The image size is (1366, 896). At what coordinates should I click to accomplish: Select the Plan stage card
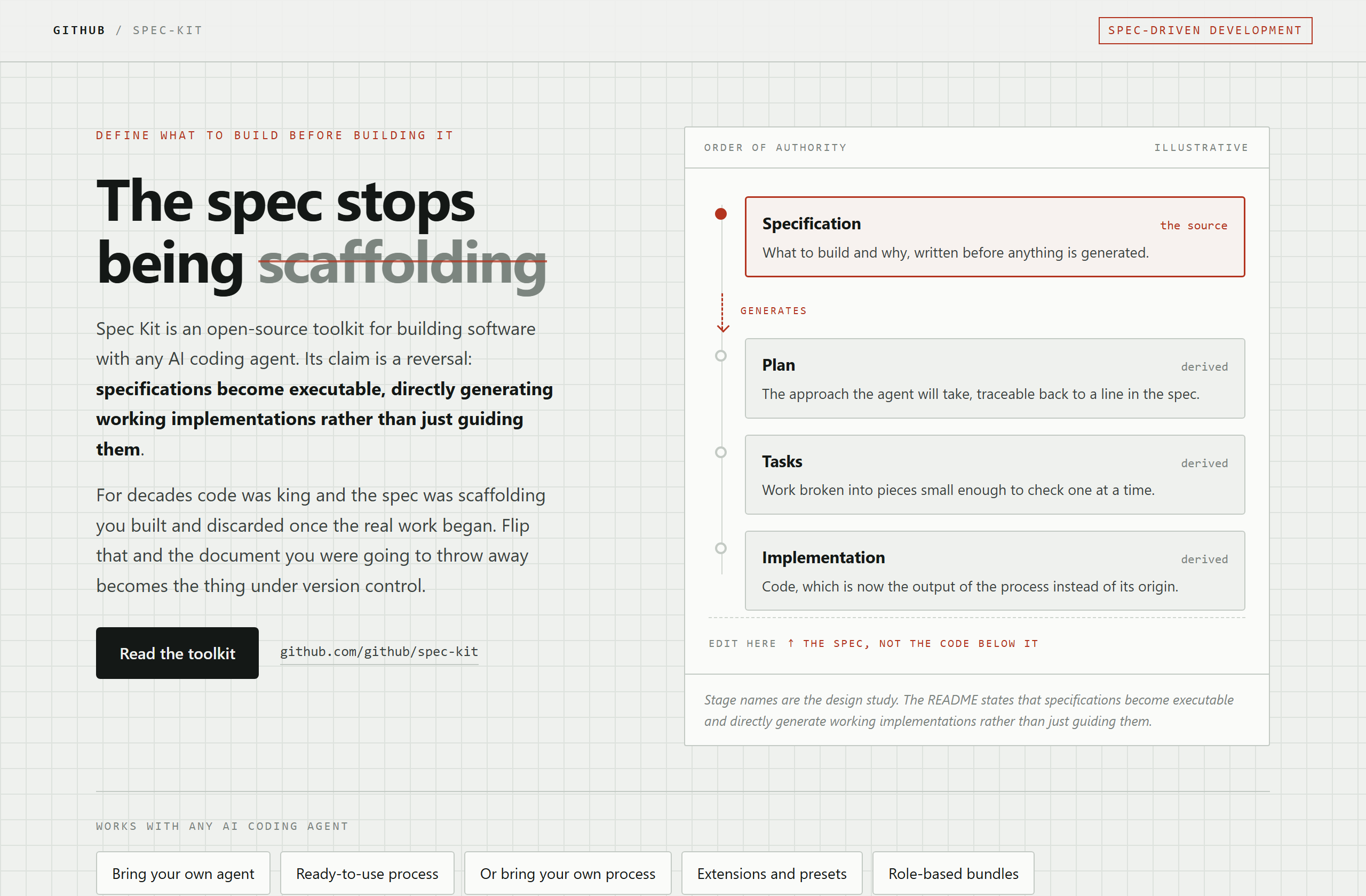coord(995,378)
